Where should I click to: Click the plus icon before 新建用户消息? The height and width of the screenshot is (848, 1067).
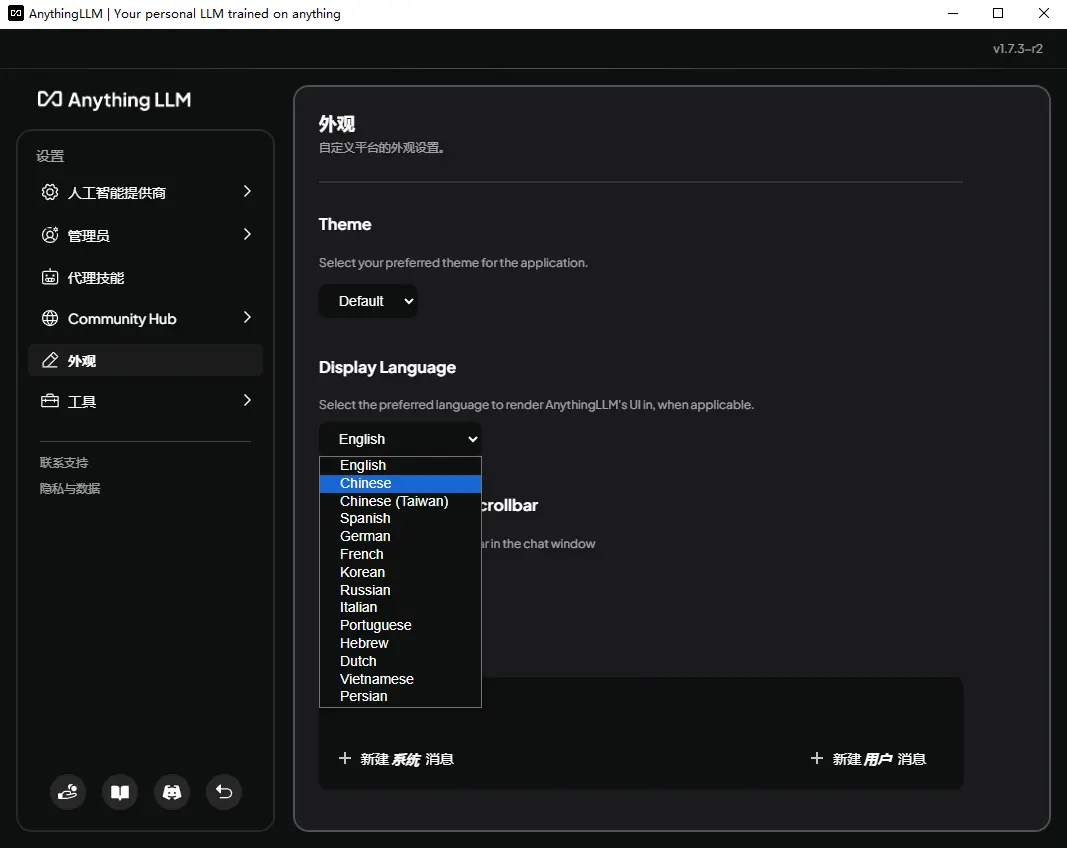[x=817, y=758]
